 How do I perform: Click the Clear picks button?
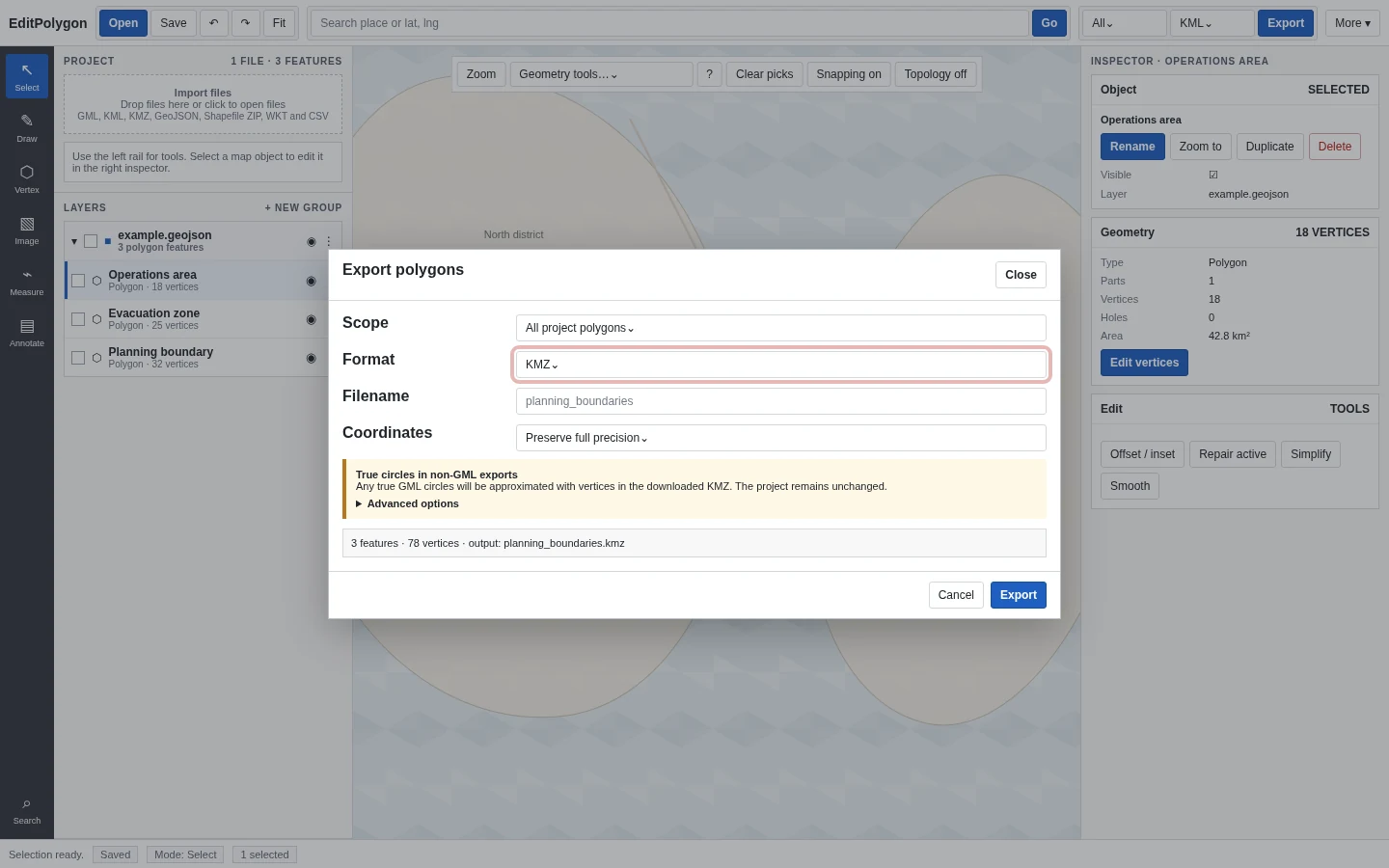click(x=765, y=74)
